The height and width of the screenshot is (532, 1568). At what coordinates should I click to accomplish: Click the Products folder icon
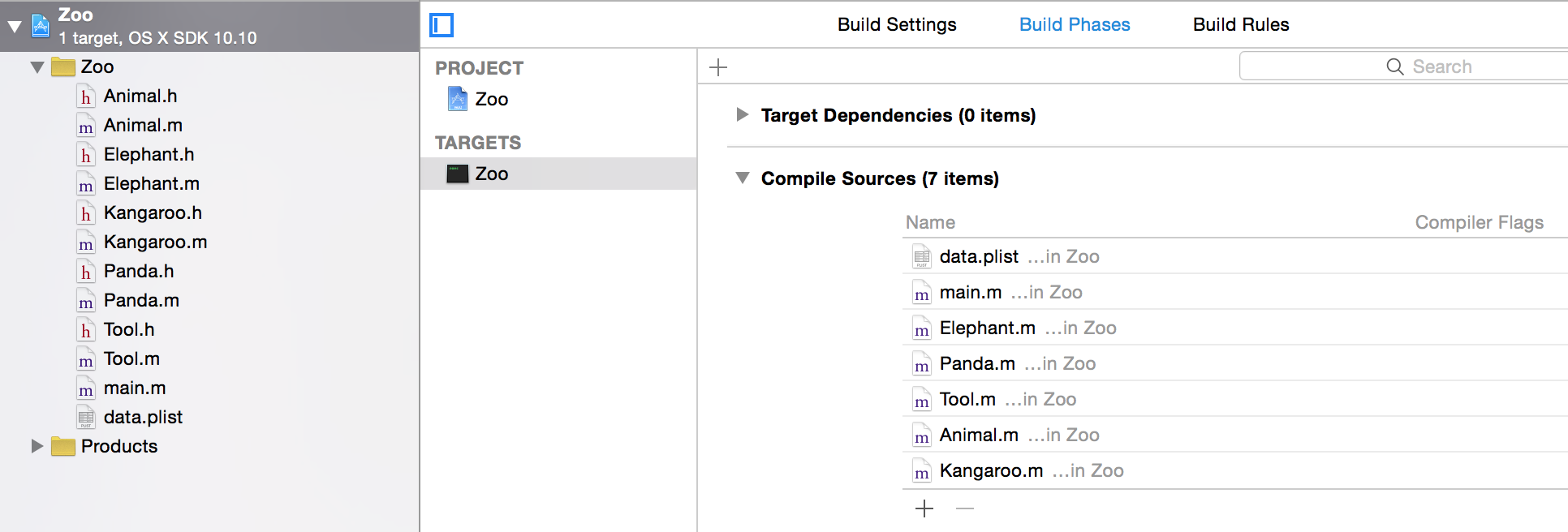(63, 446)
